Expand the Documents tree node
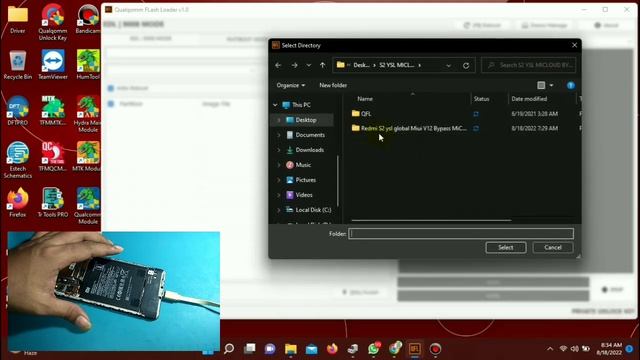The image size is (640, 360). click(x=279, y=135)
